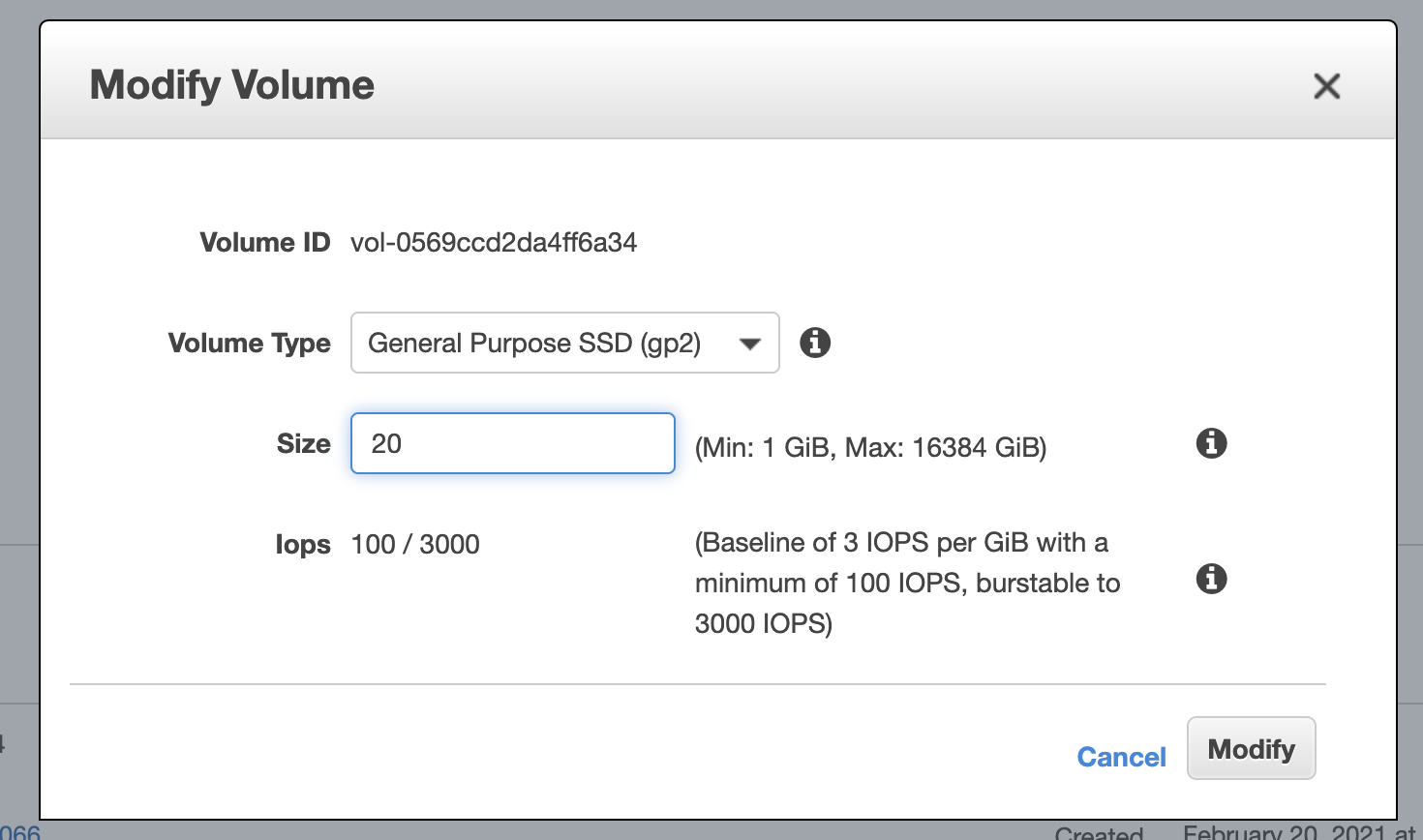
Task: Click the volume ID vol-0569ccd2da4ff6a34 text
Action: coord(494,242)
